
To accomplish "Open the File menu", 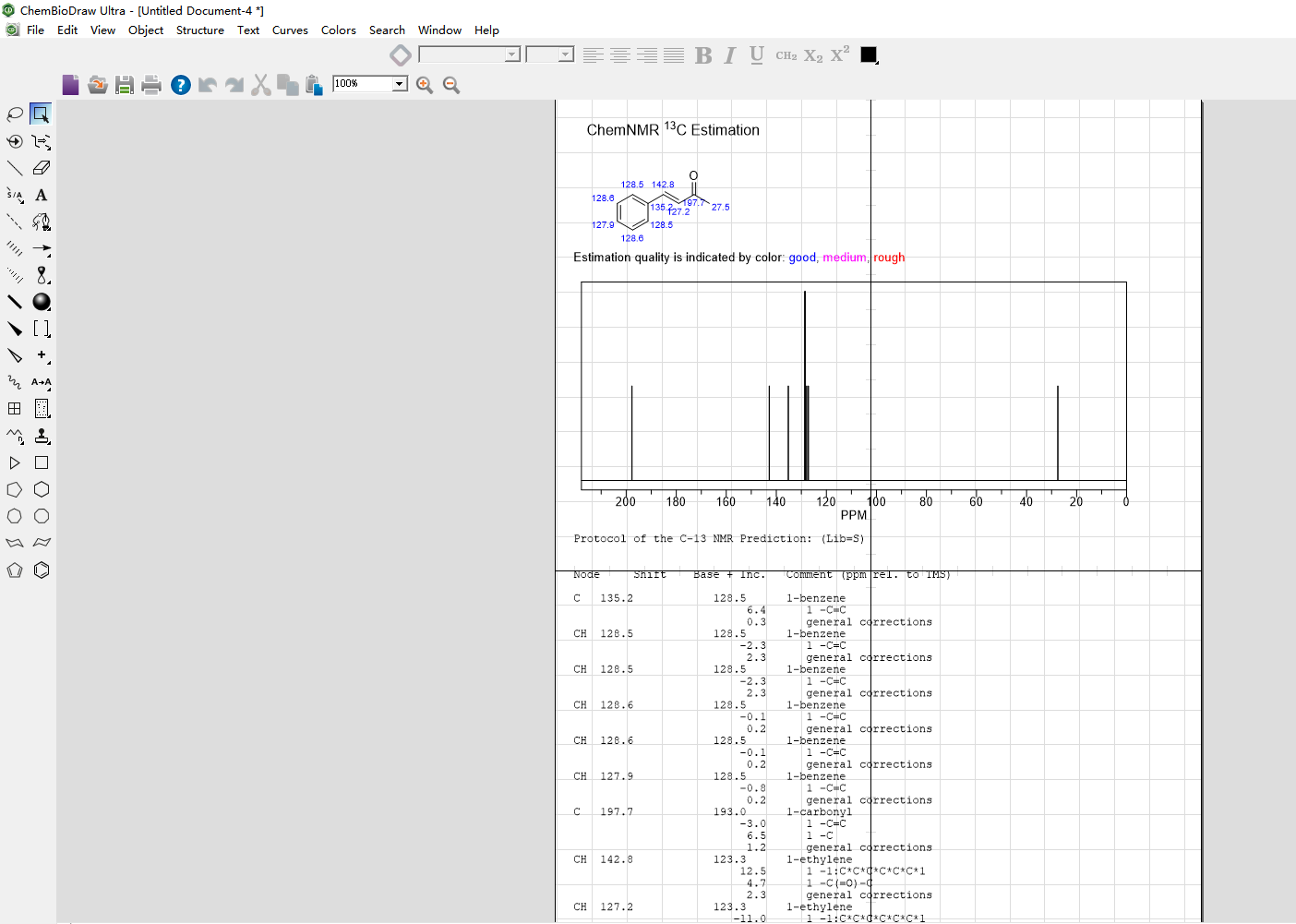I will tap(36, 30).
